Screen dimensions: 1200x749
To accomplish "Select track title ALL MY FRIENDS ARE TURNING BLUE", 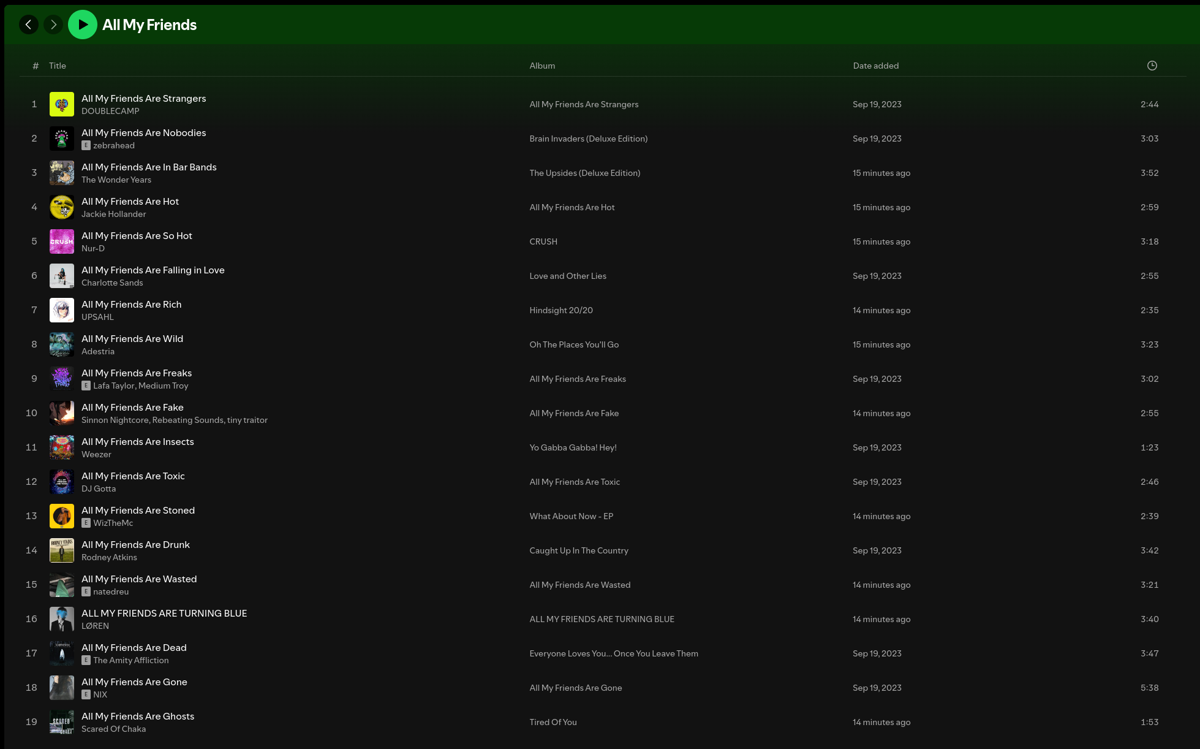I will (x=164, y=613).
